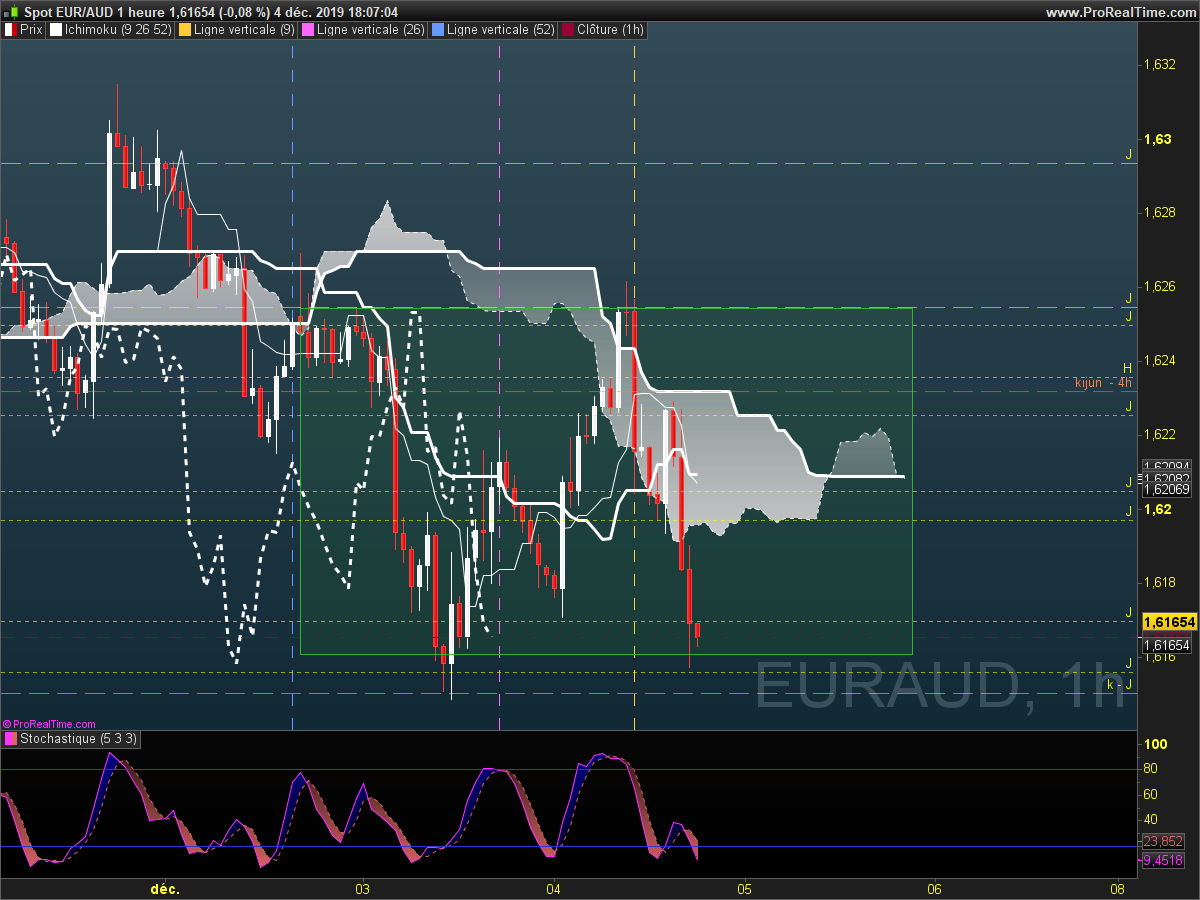This screenshot has height=900, width=1200.
Task: Click the 9,4518 stochastic value tag
Action: pyautogui.click(x=1163, y=860)
